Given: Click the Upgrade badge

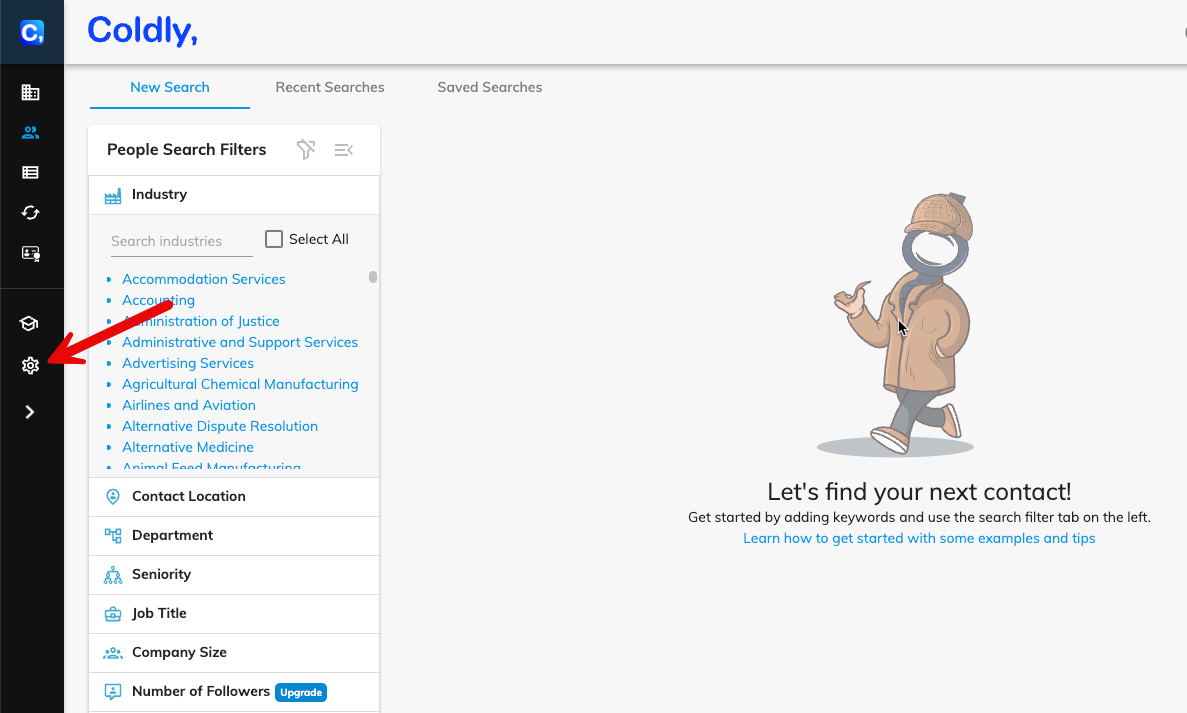Looking at the screenshot, I should click(x=301, y=693).
